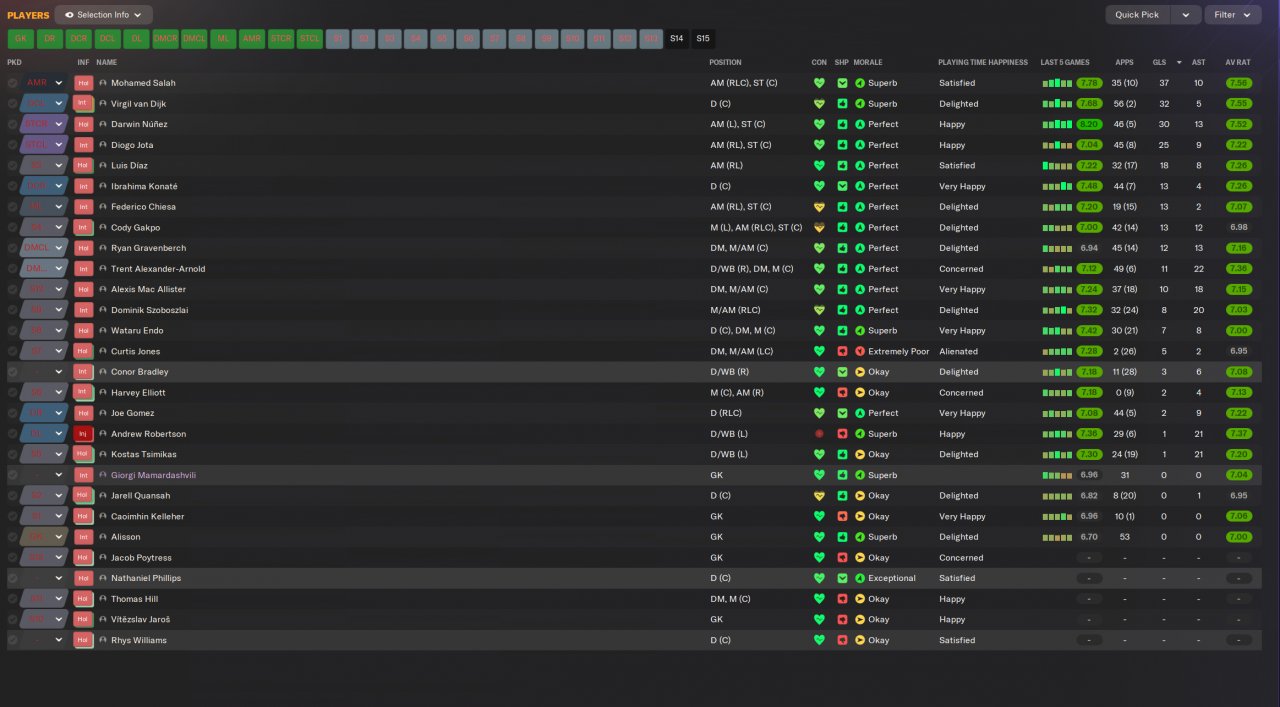Toggle the picked checkmark for Conor Bradley
Screen dimensions: 1280x707
click(x=13, y=372)
